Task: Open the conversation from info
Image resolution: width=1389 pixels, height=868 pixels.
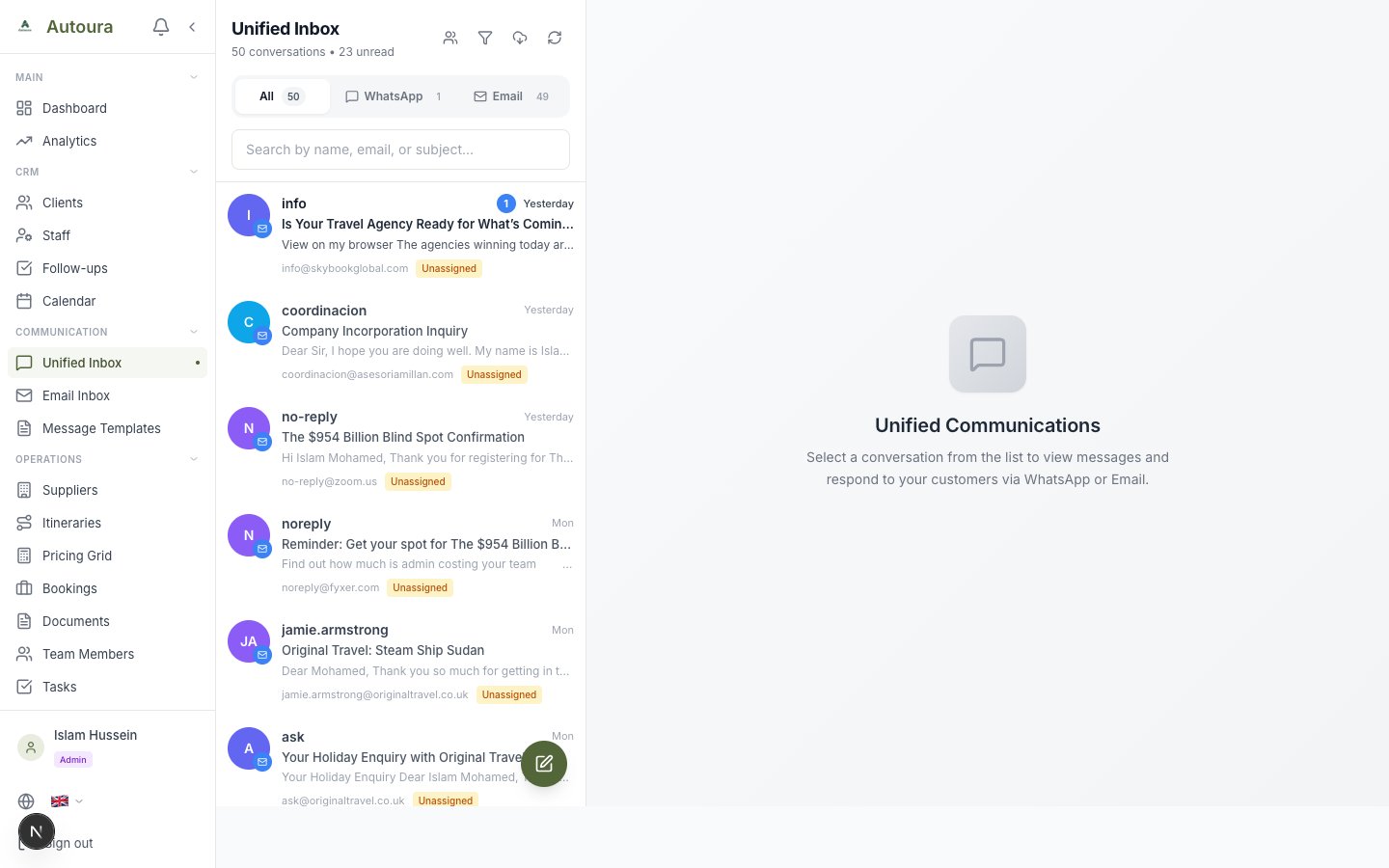Action: [x=400, y=235]
